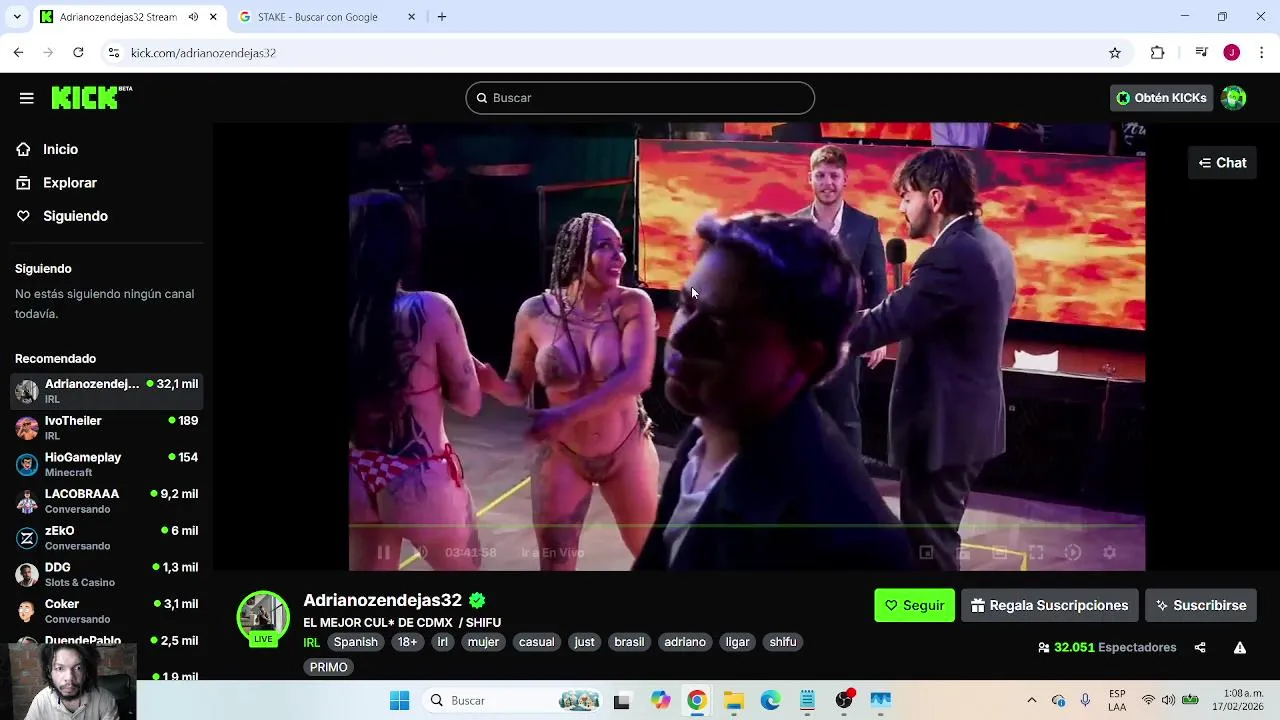Close the Adrianozendejas32 Stream tab
The width and height of the screenshot is (1280, 720).
pos(213,17)
